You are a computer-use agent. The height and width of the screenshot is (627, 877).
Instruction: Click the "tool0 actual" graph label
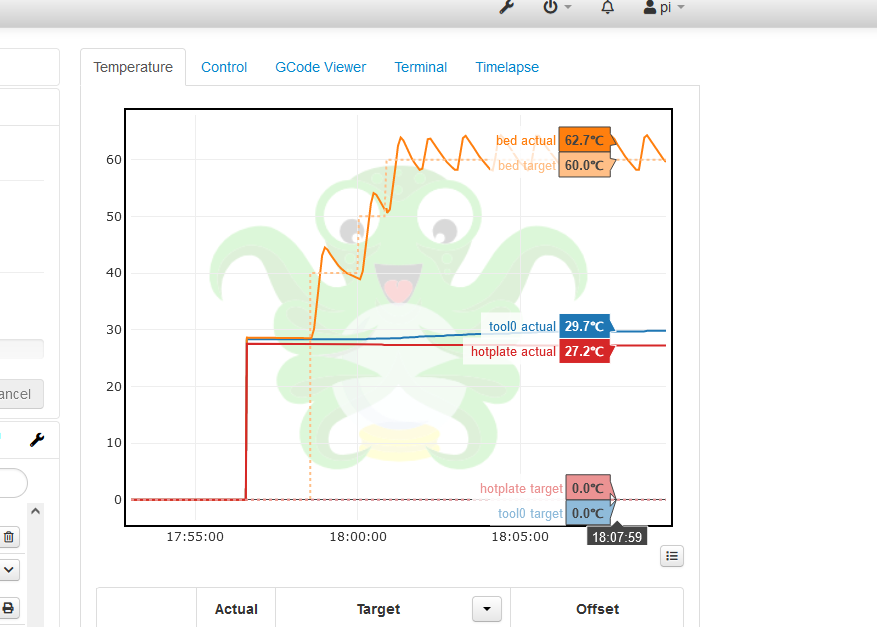[x=522, y=327]
